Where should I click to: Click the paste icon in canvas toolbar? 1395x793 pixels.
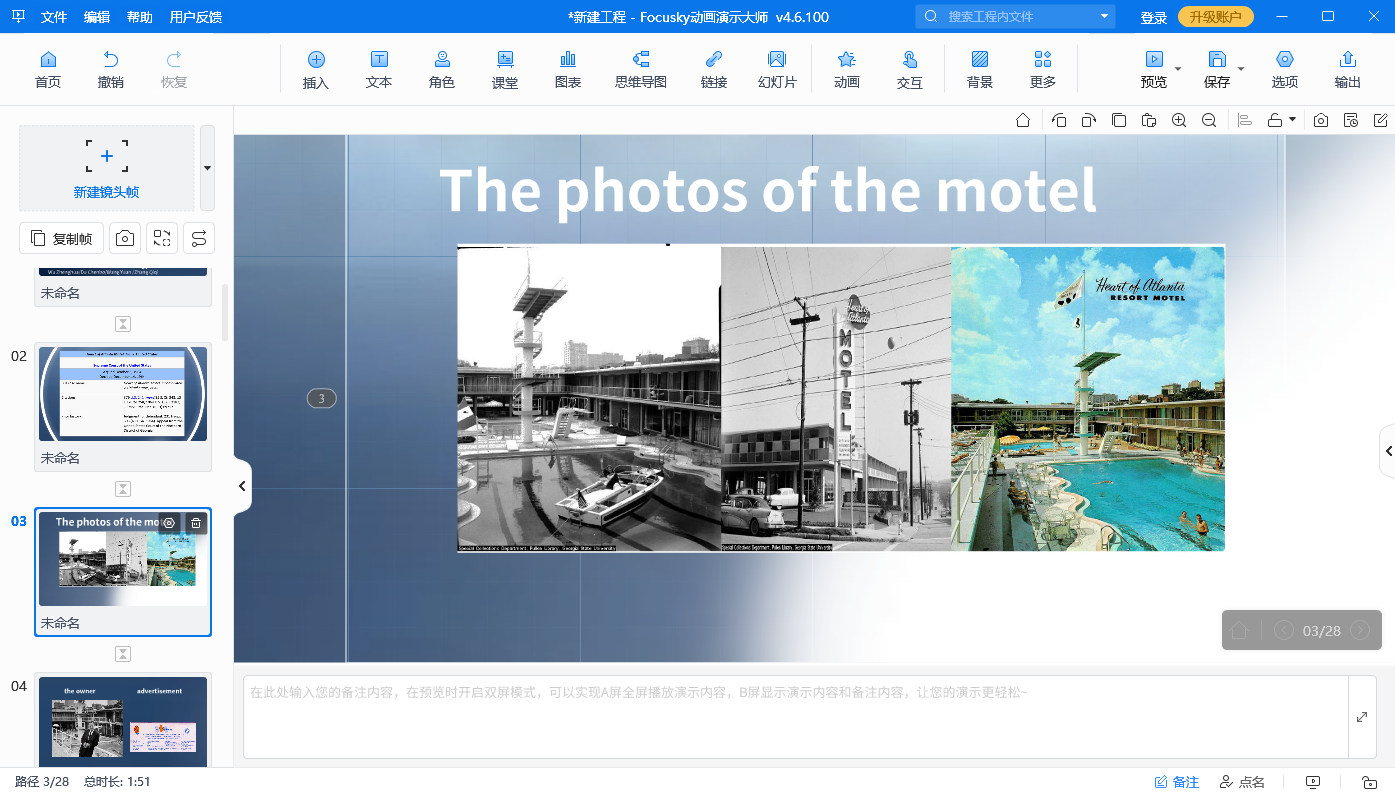coord(1149,120)
